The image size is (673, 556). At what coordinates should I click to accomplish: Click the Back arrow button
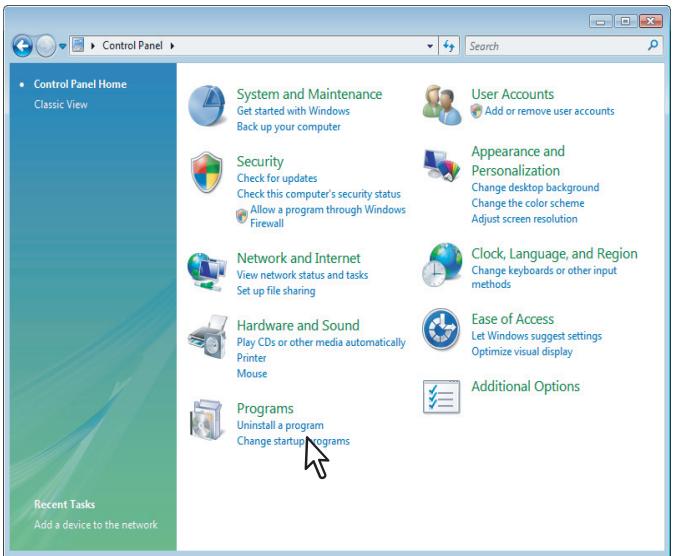[22, 46]
